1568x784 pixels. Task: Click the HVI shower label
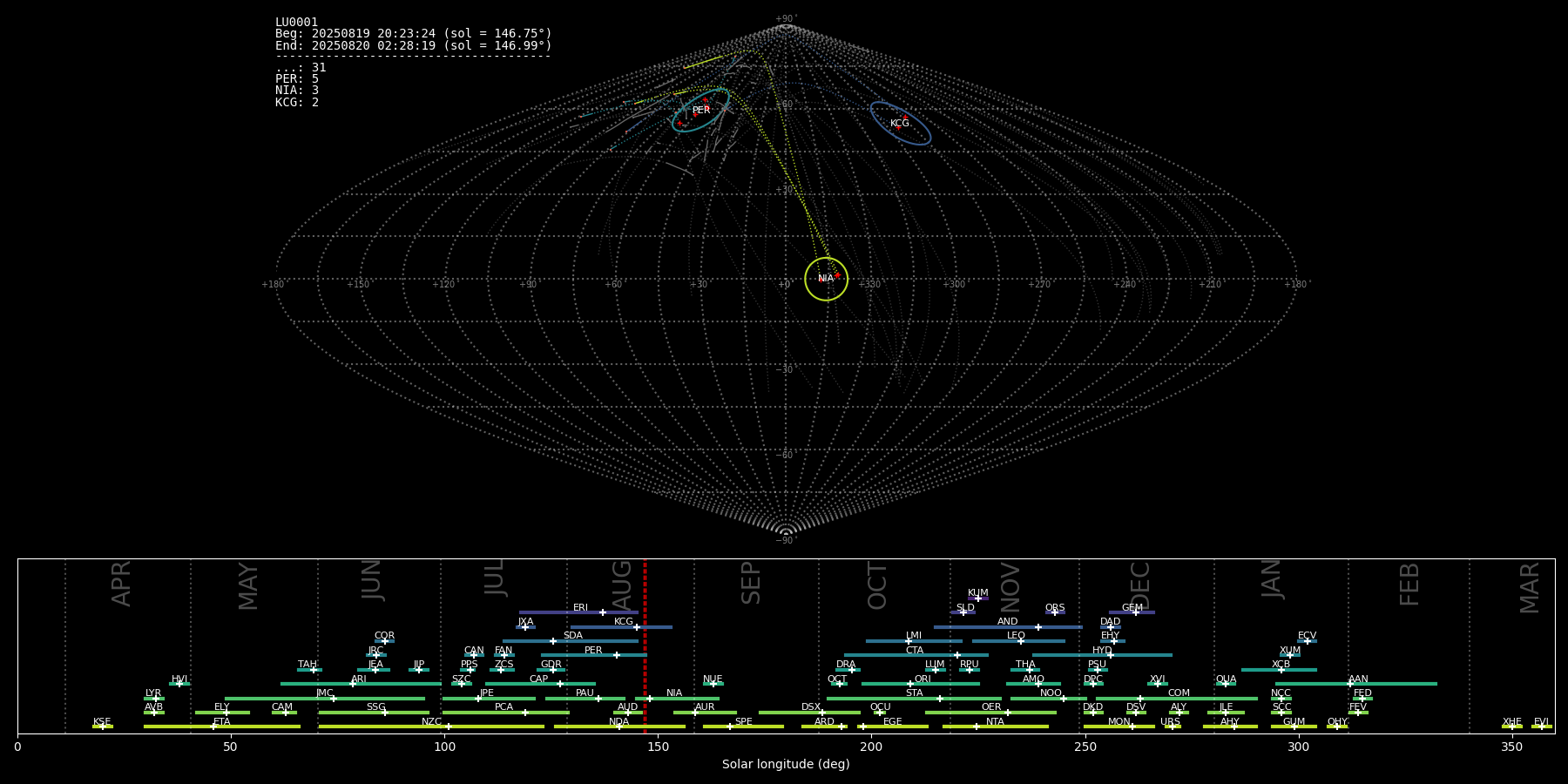[179, 679]
